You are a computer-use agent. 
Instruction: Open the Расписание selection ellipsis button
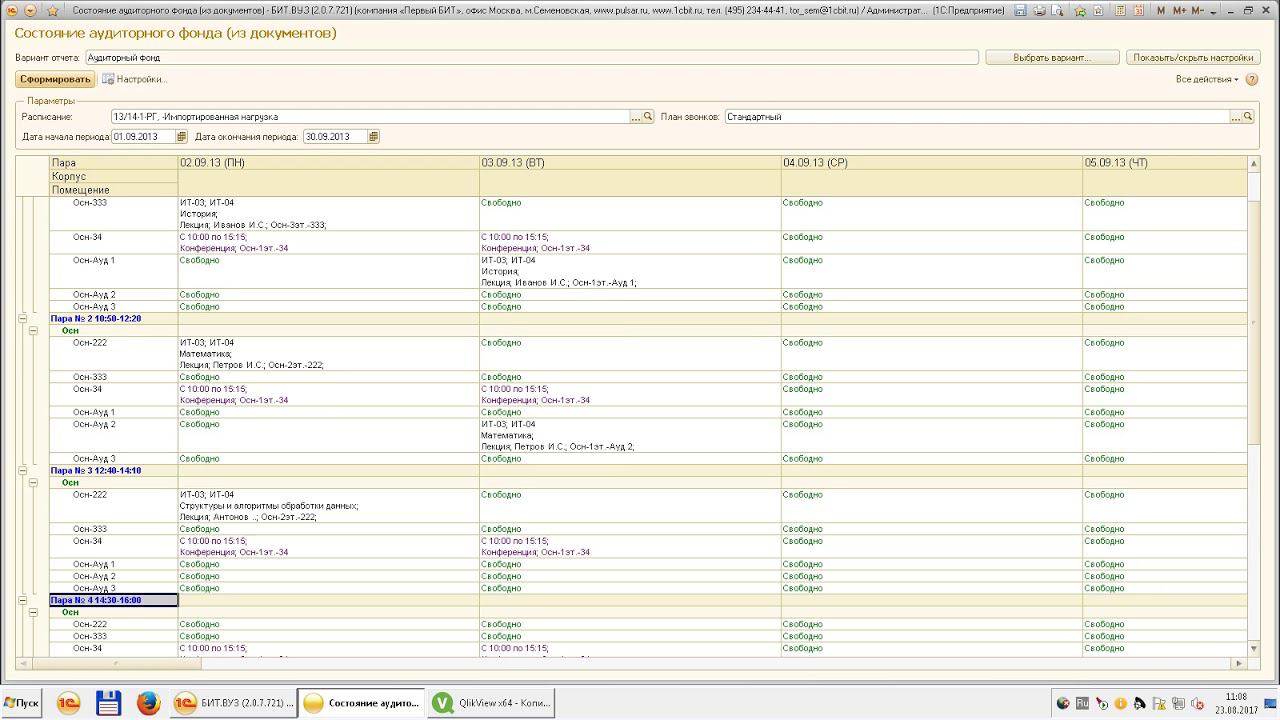(635, 117)
